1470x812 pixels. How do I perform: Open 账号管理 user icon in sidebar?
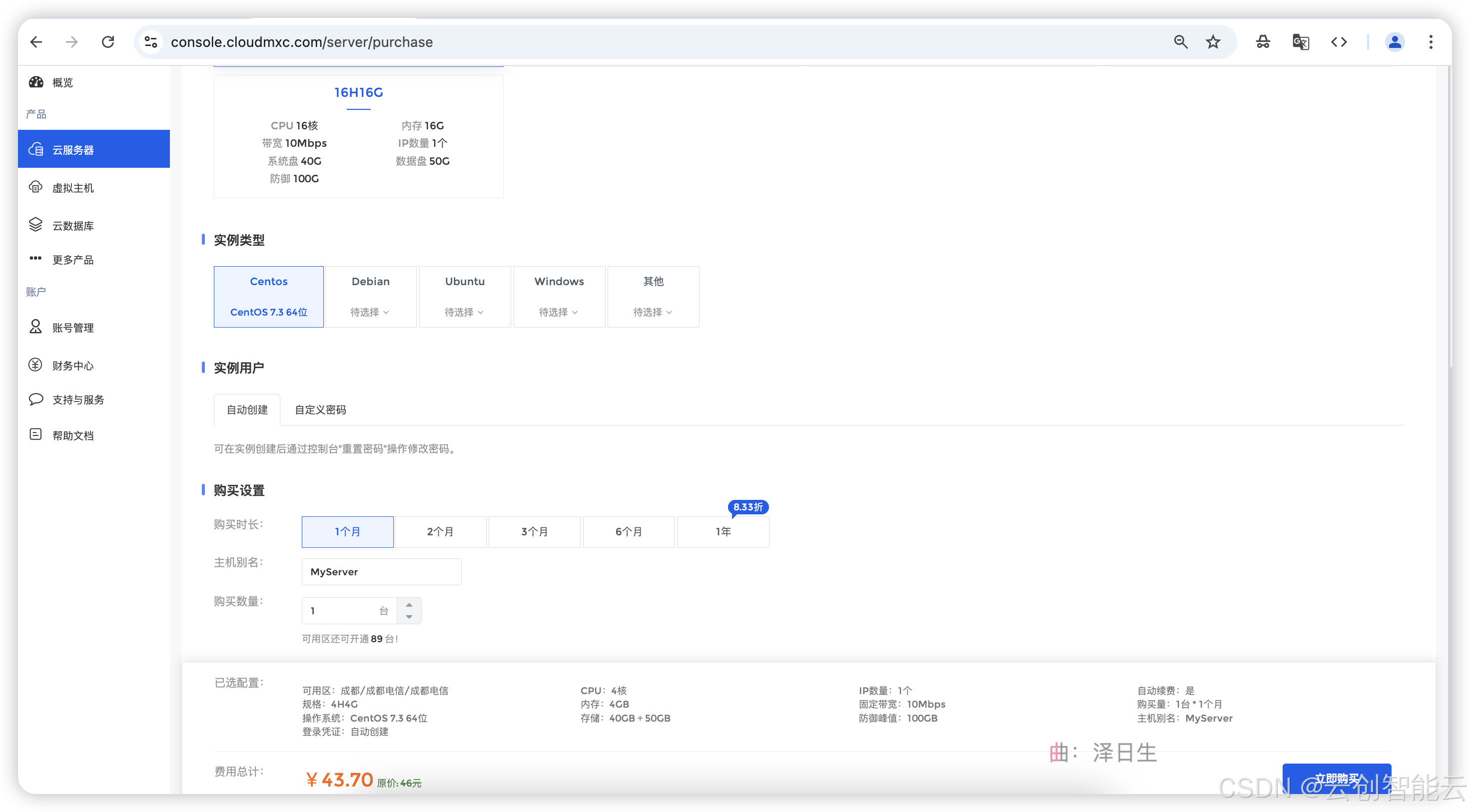[36, 327]
